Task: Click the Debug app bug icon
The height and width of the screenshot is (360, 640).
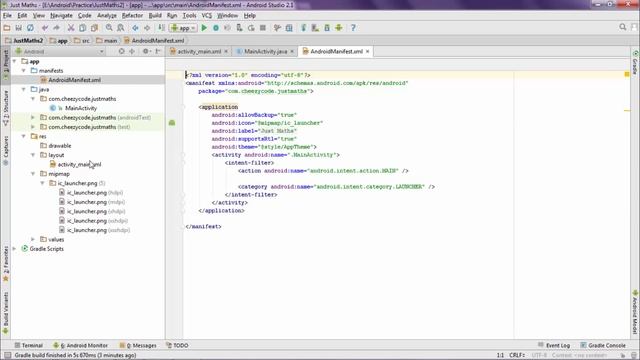Action: [216, 28]
